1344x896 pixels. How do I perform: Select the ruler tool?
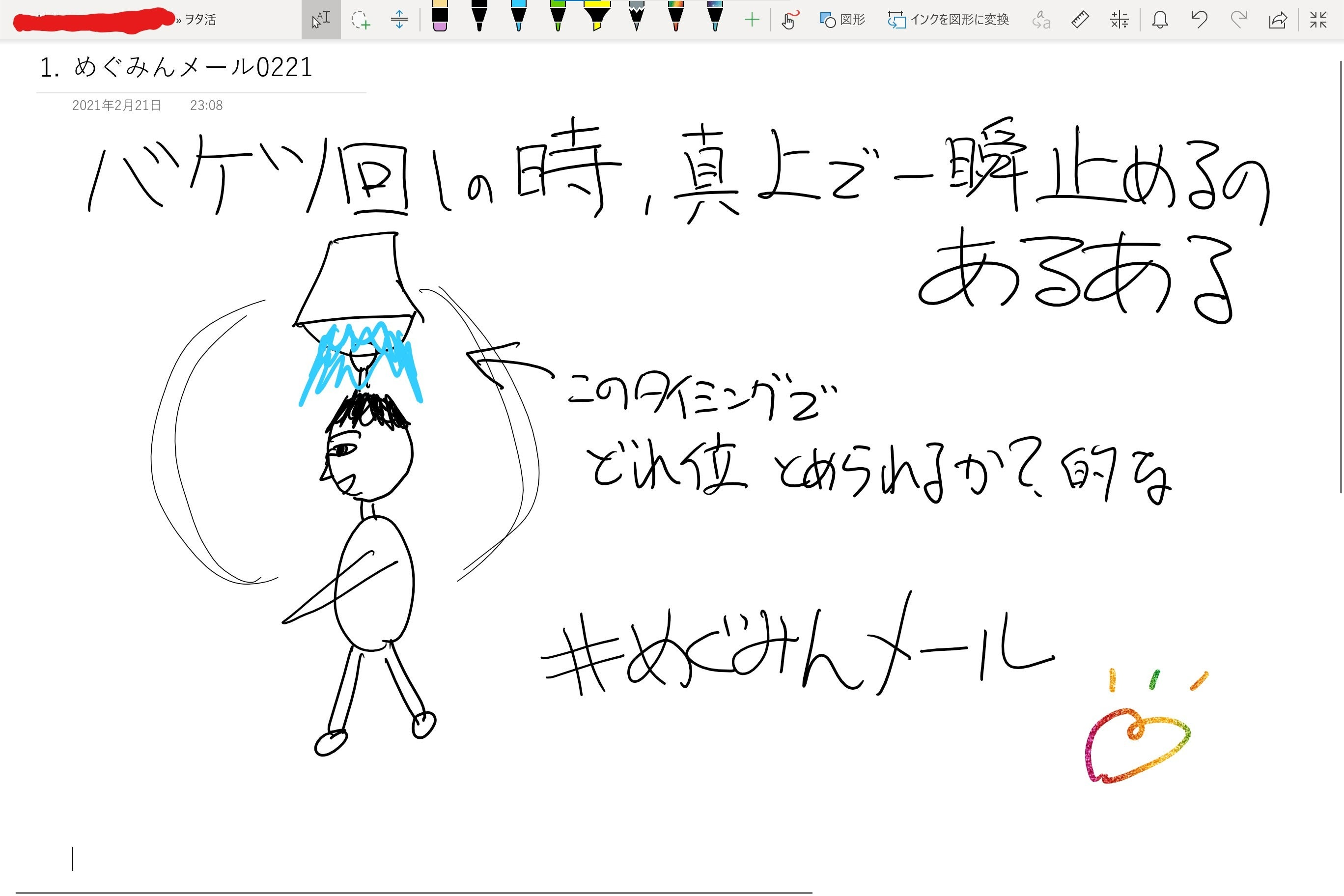click(1080, 20)
